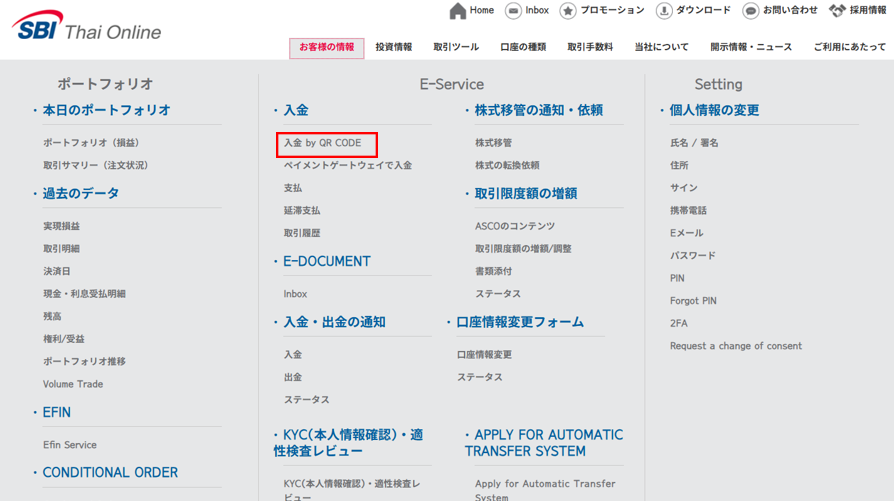Click the 採用情報 handshake icon
This screenshot has width=894, height=501.
[837, 11]
